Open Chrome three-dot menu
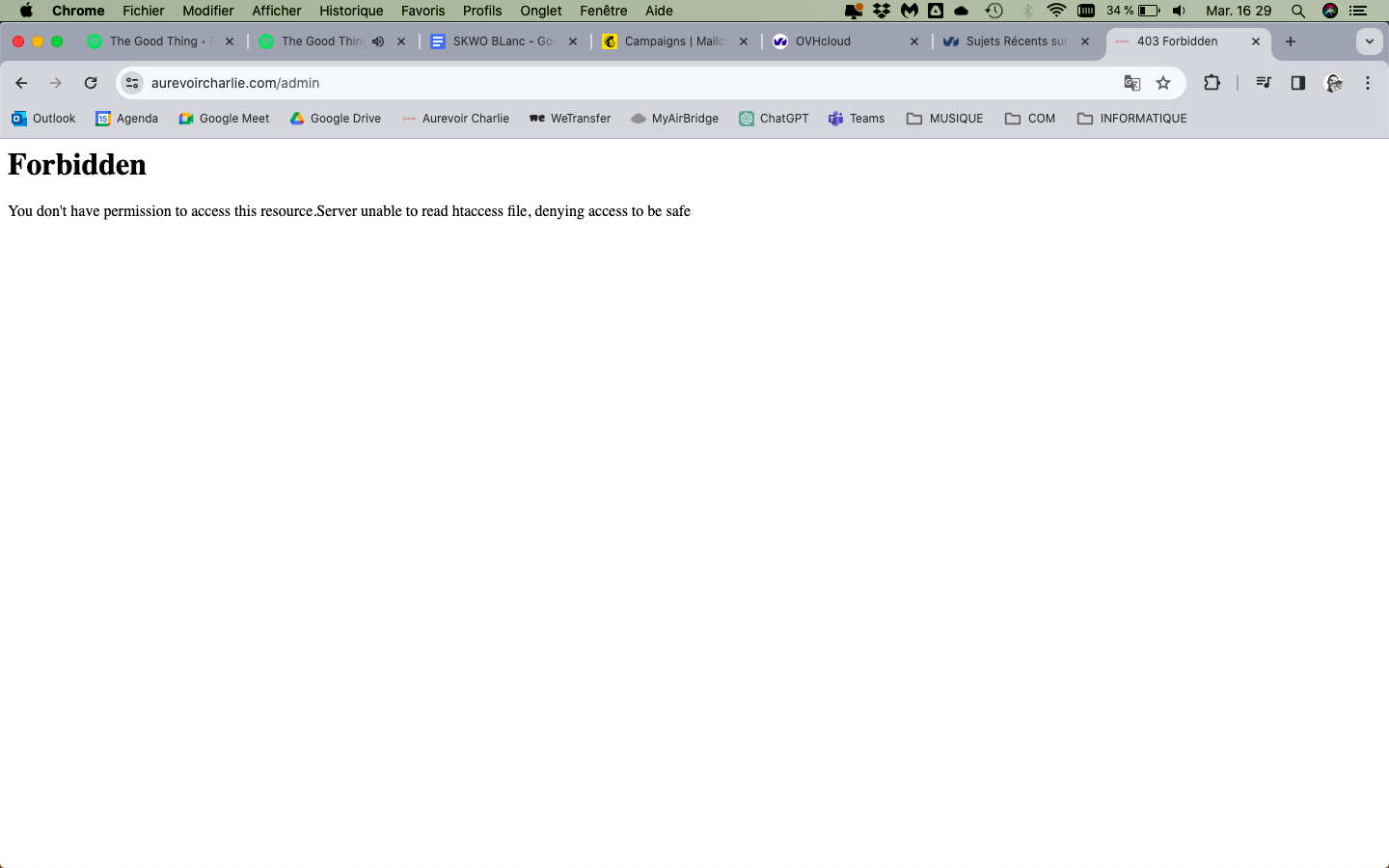The height and width of the screenshot is (868, 1389). 1368,83
